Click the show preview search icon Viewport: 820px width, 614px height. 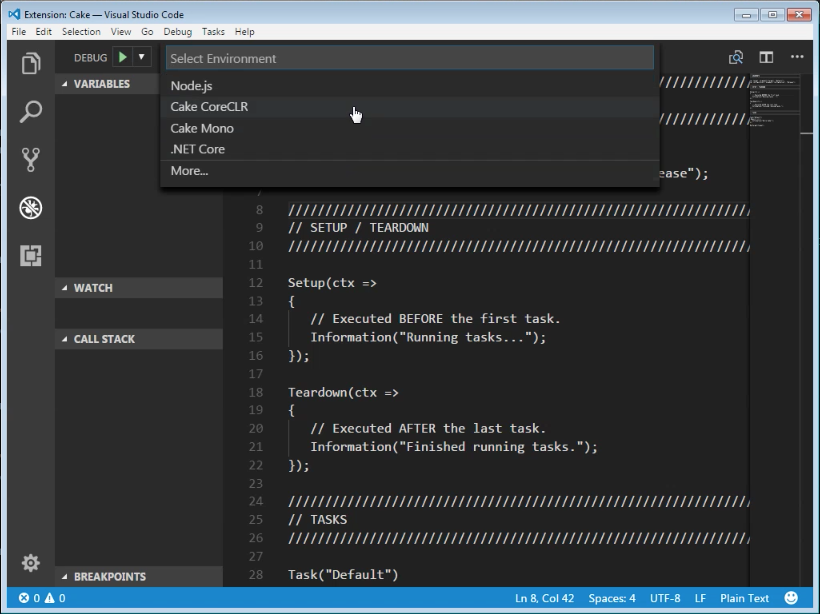(736, 57)
